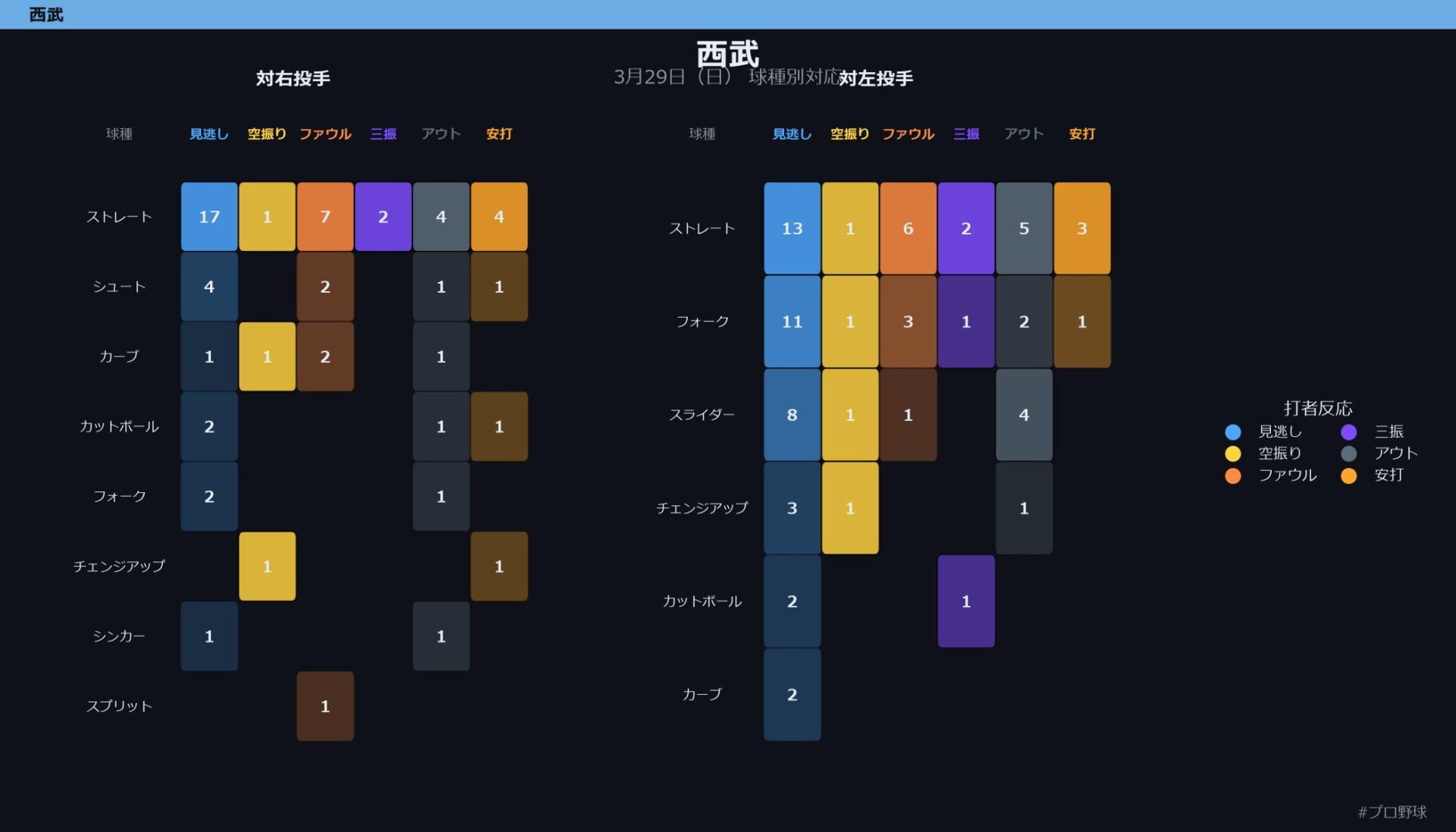Viewport: 1456px width, 832px height.
Task: Click the 1 cell for カットボール 安打, 対右投手
Action: tap(499, 426)
